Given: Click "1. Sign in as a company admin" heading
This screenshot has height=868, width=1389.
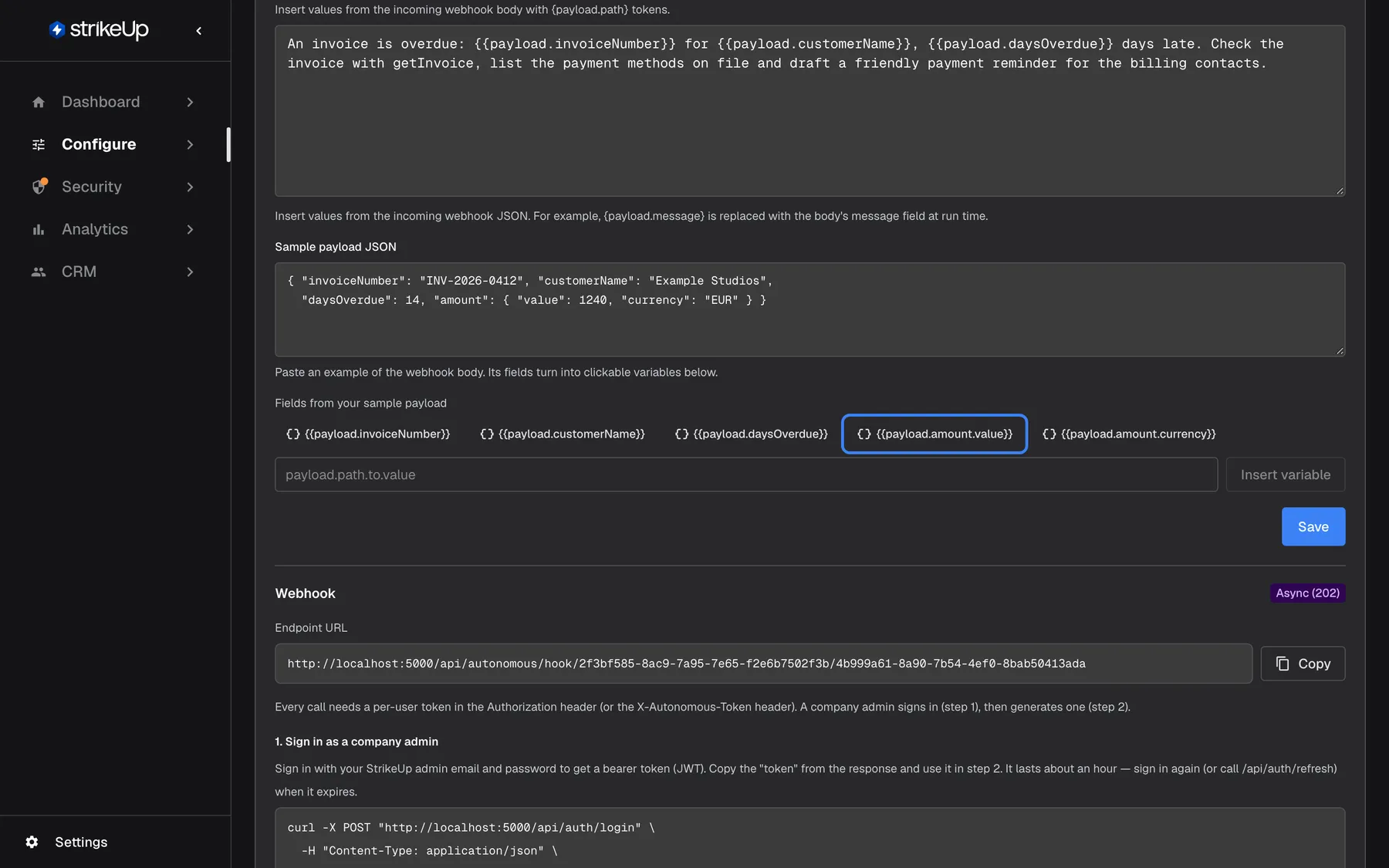Looking at the screenshot, I should [x=357, y=741].
